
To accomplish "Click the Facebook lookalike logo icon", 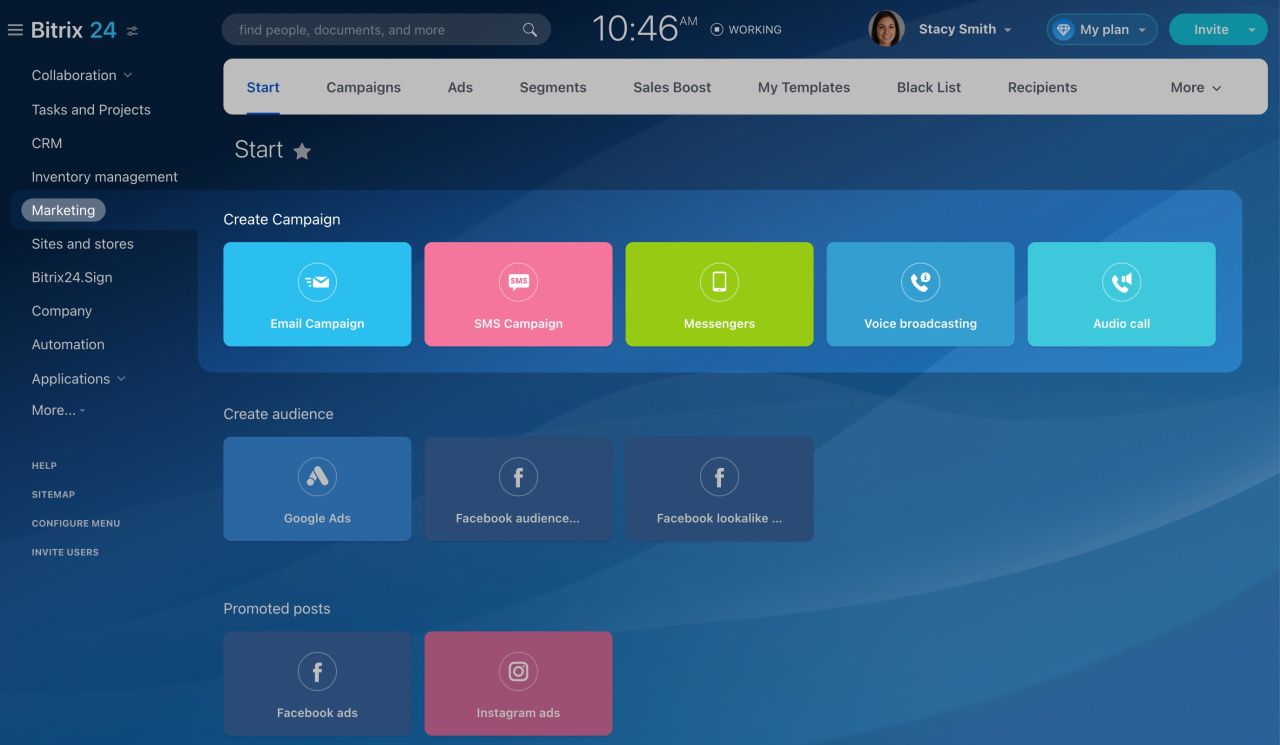I will pos(719,477).
